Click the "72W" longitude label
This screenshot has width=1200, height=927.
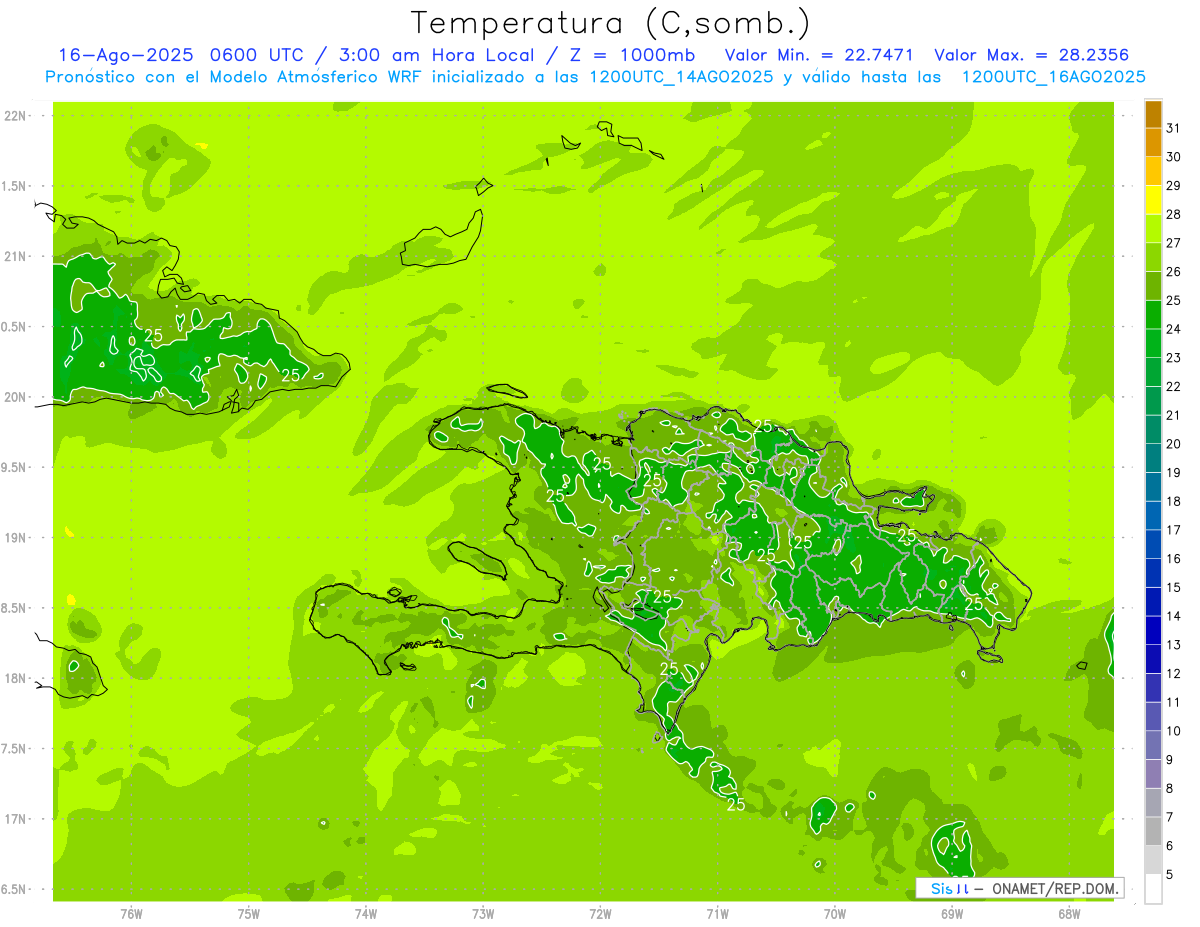600,914
